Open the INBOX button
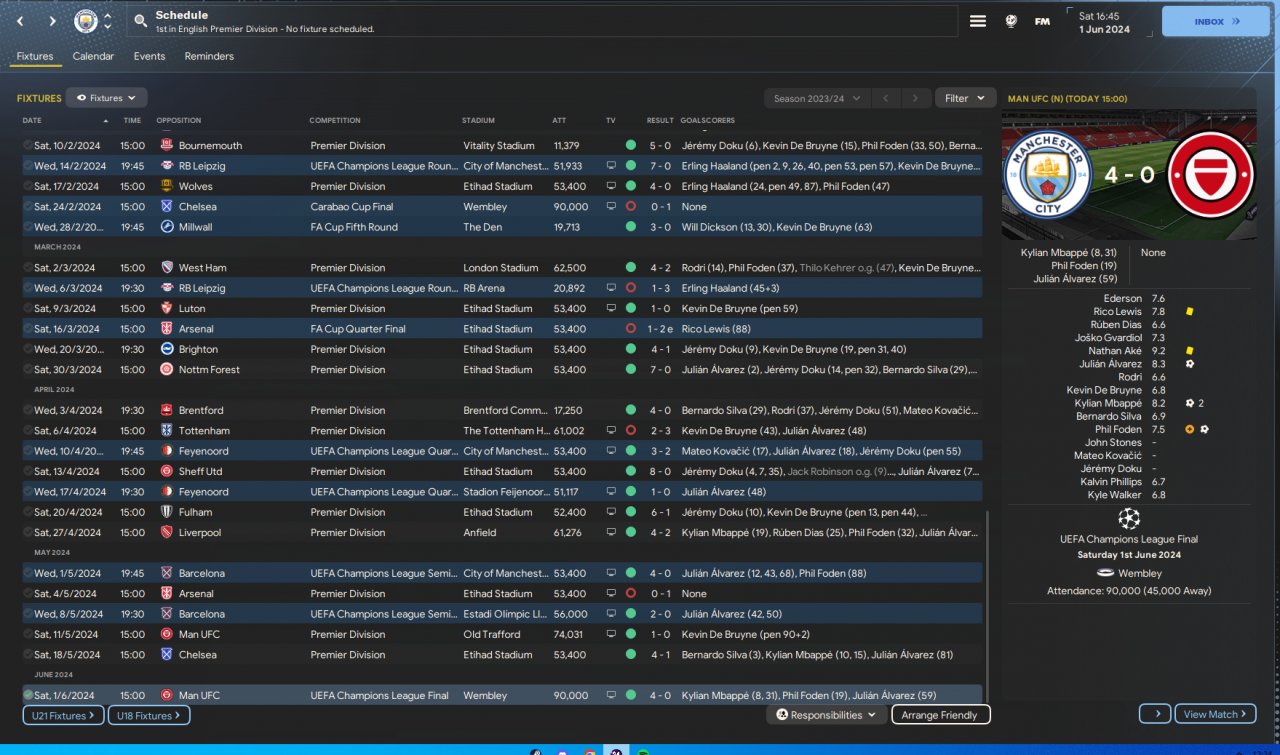This screenshot has height=755, width=1280. [x=1216, y=21]
